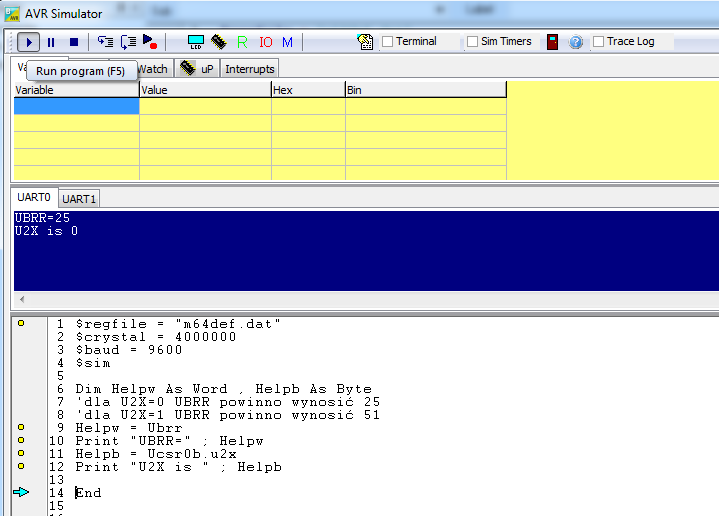
Task: Toggle breakpoint marker on line 9
Action: click(x=21, y=427)
